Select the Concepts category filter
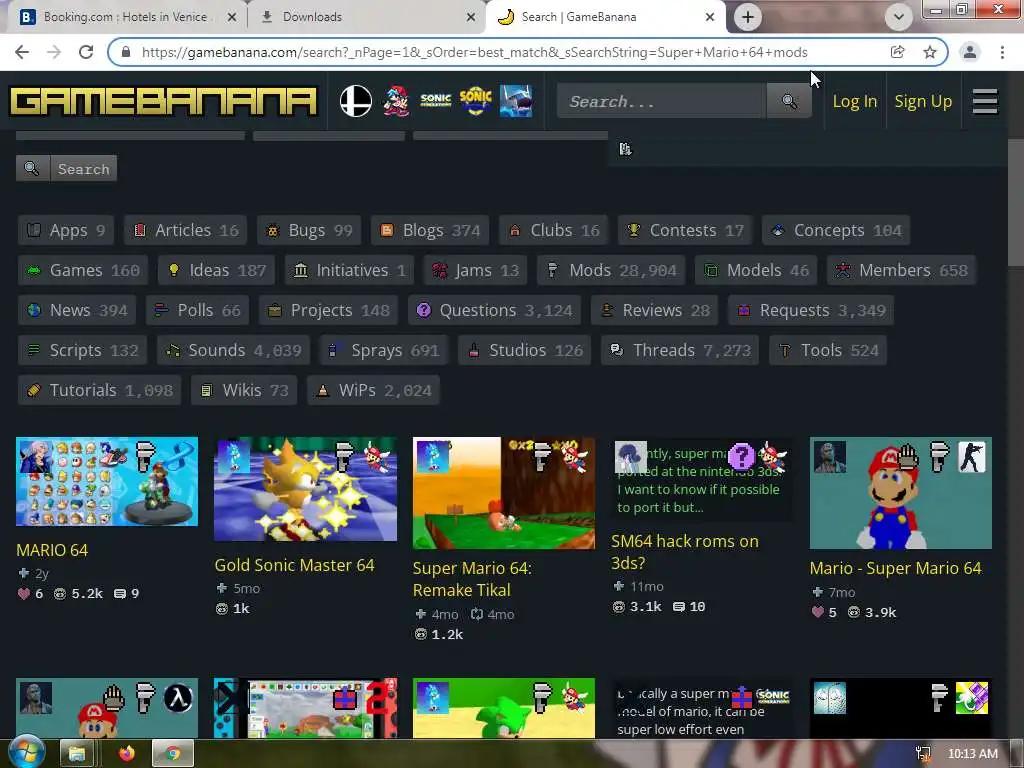The height and width of the screenshot is (768, 1024). [x=836, y=230]
